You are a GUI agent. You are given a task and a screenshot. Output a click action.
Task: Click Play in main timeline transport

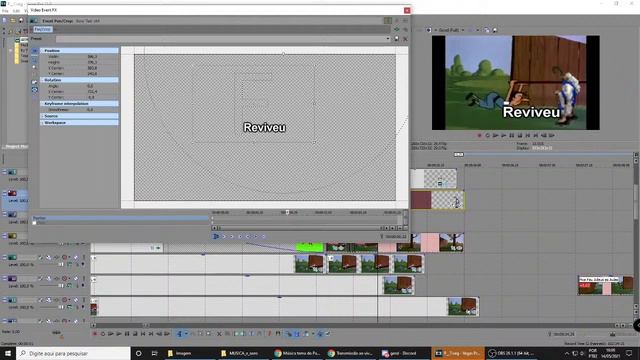tap(119, 334)
